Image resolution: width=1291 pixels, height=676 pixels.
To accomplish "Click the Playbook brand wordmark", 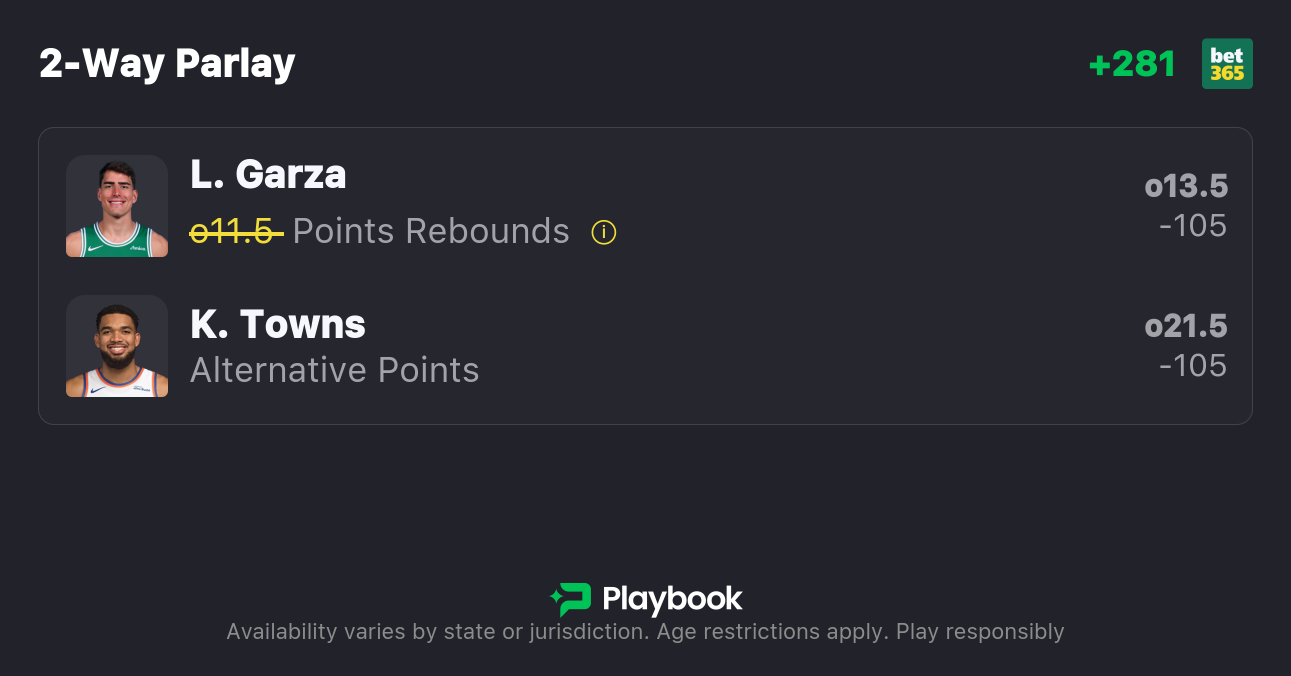I will (x=672, y=599).
